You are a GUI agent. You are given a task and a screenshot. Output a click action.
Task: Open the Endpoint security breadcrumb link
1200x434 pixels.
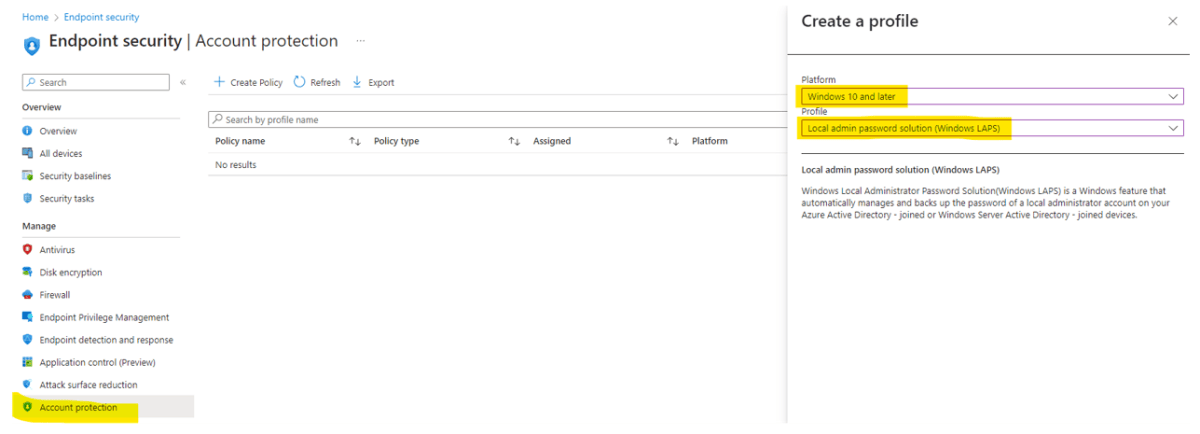100,17
